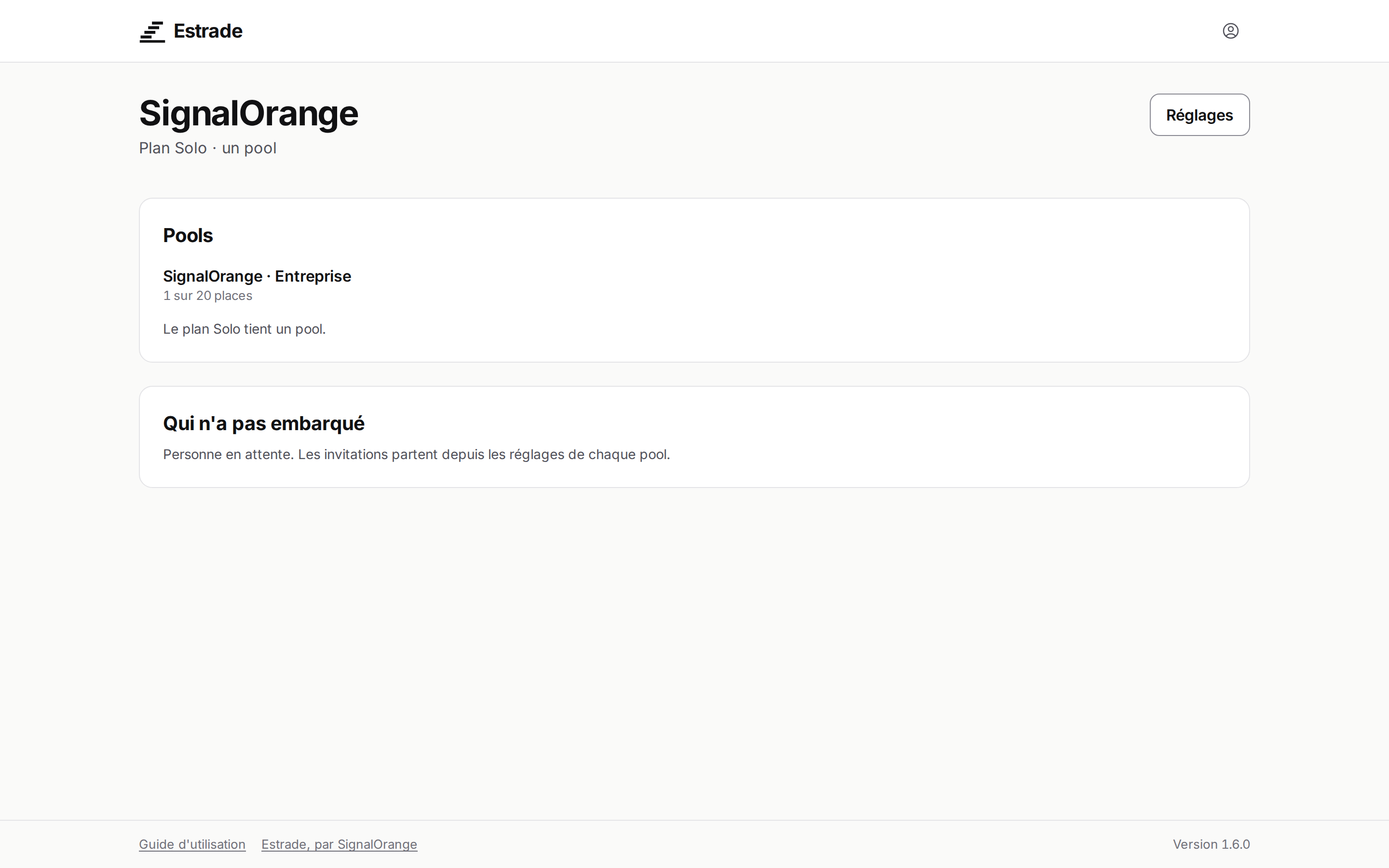The width and height of the screenshot is (1389, 868).
Task: Follow the Guide d'utilisation link
Action: click(192, 844)
